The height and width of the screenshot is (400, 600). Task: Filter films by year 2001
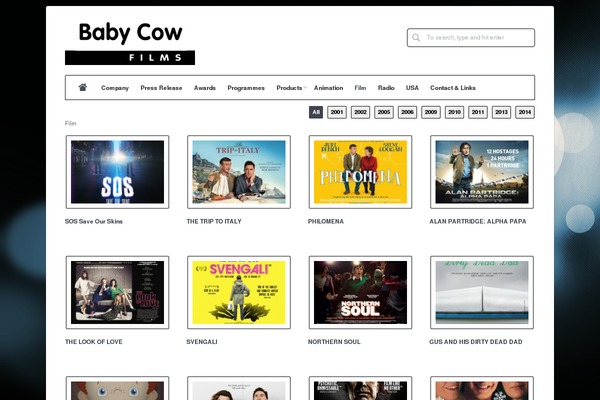tap(337, 112)
